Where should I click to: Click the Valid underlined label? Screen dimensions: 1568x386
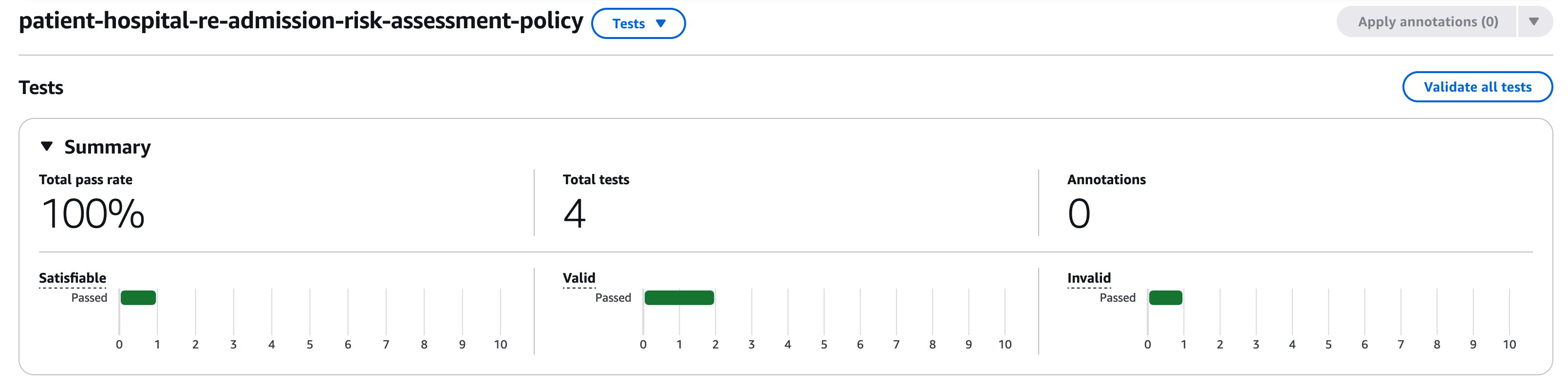(579, 278)
